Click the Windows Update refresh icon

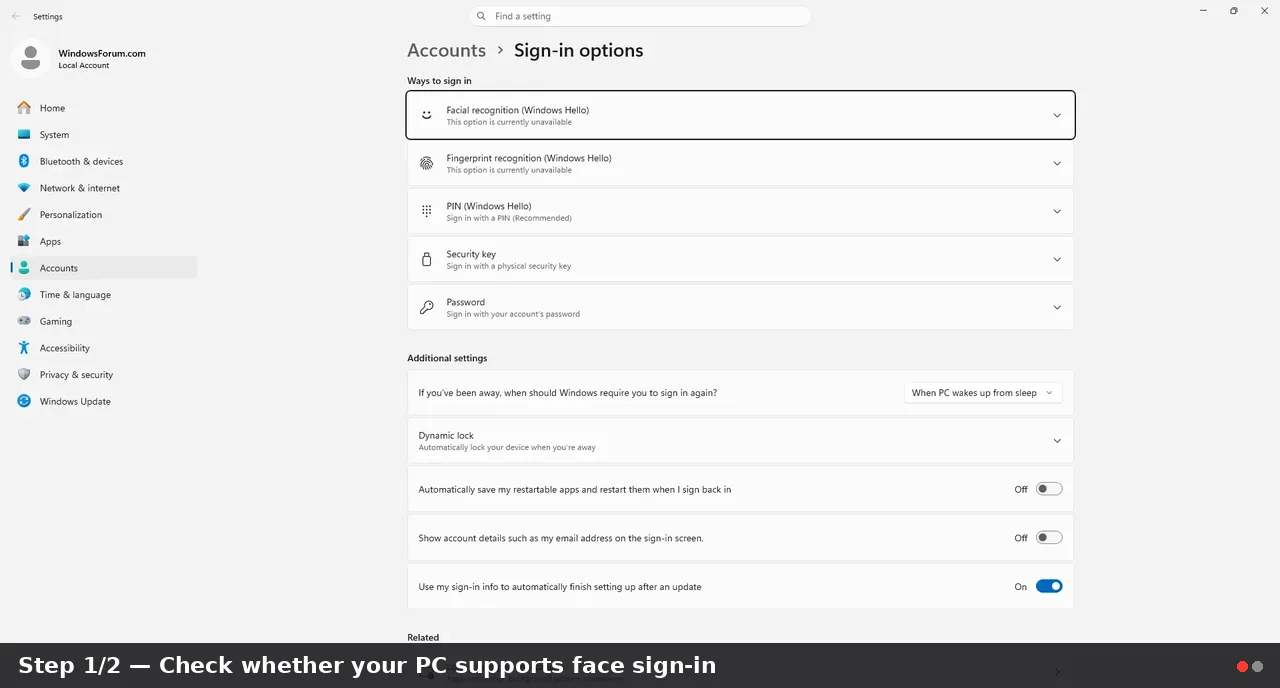[x=24, y=401]
